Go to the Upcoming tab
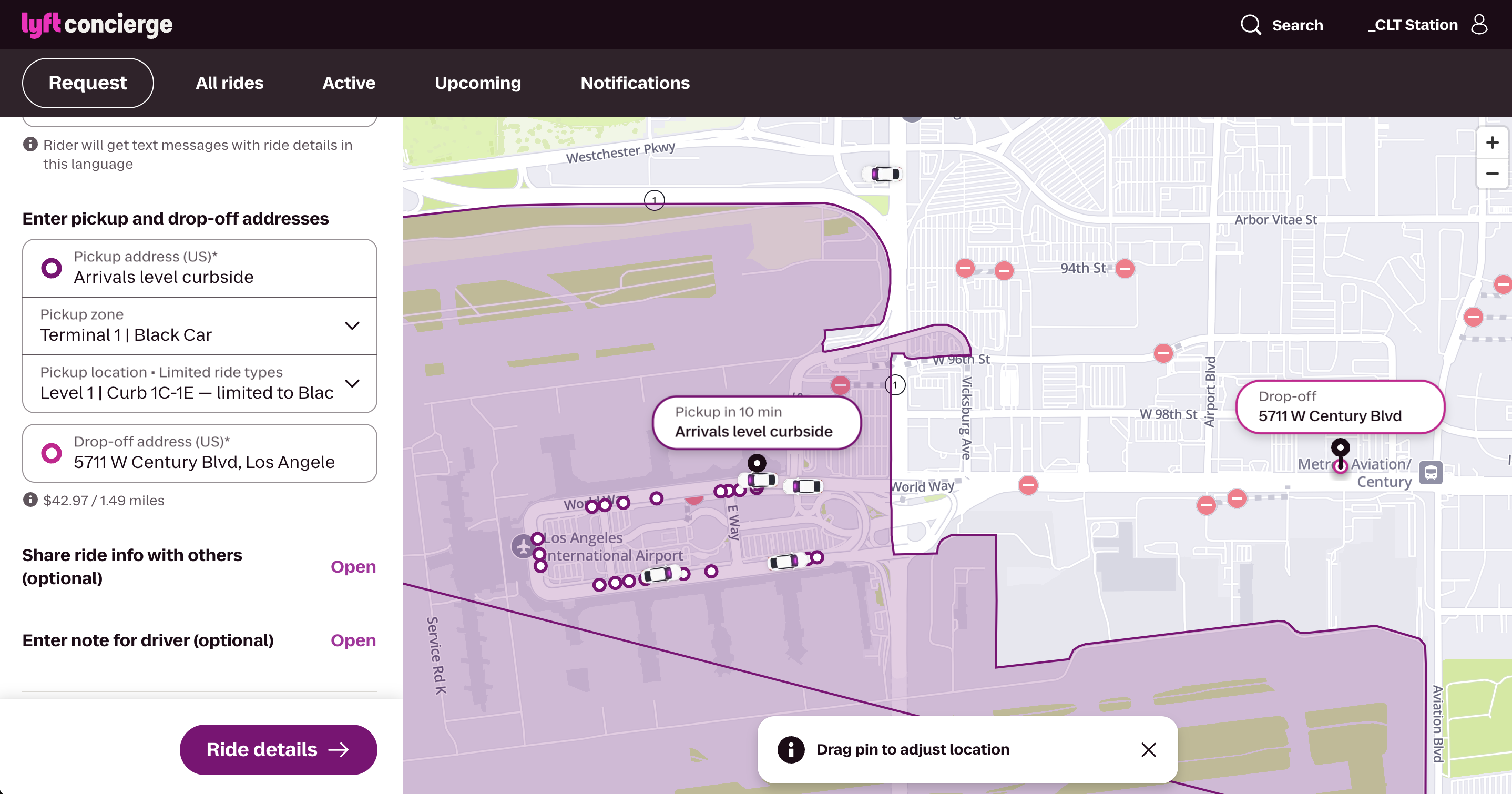 click(x=478, y=83)
